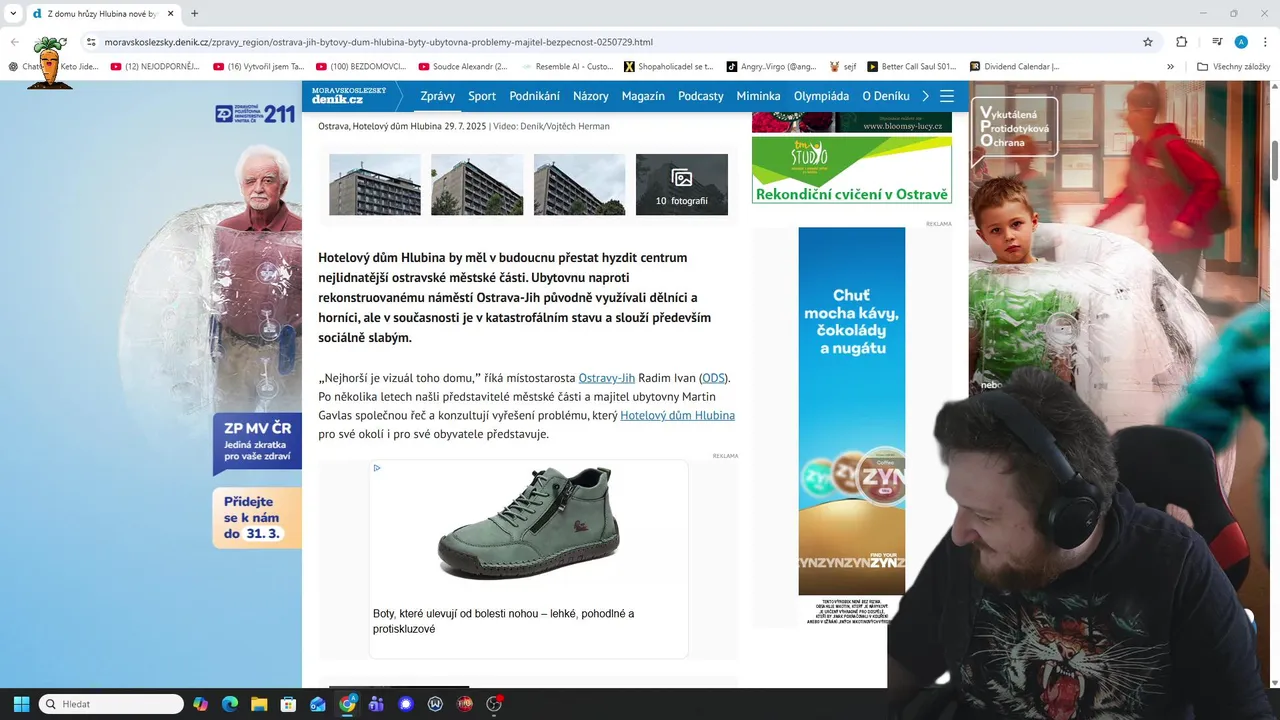The width and height of the screenshot is (1280, 720).
Task: Open the Podcasty section
Action: tap(701, 96)
